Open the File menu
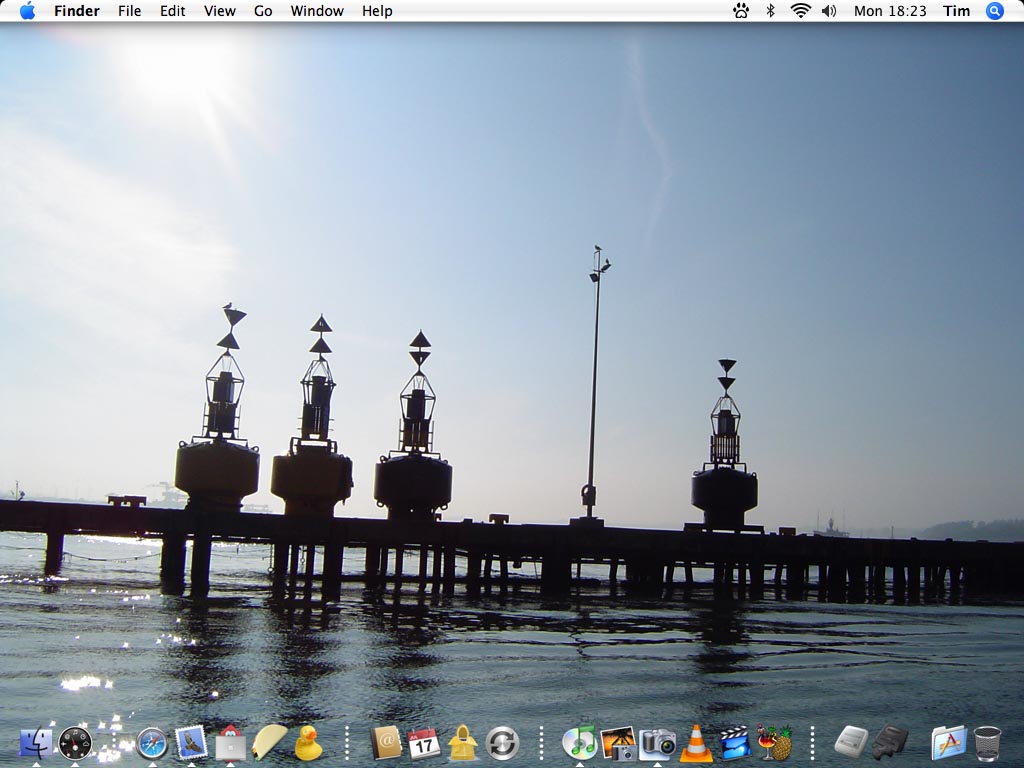Viewport: 1024px width, 768px height. click(x=129, y=11)
